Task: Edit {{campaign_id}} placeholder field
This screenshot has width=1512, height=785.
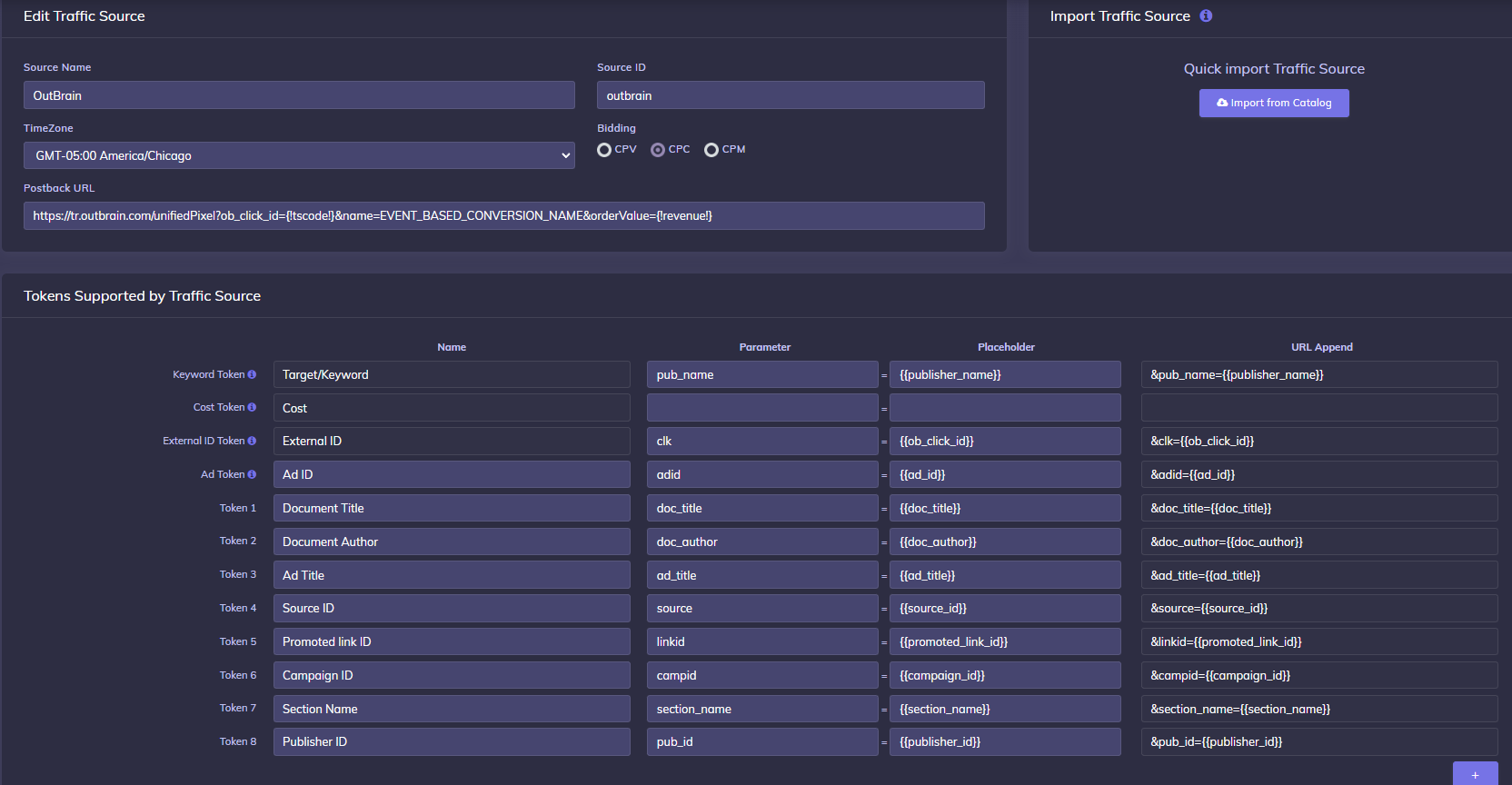Action: [1005, 675]
